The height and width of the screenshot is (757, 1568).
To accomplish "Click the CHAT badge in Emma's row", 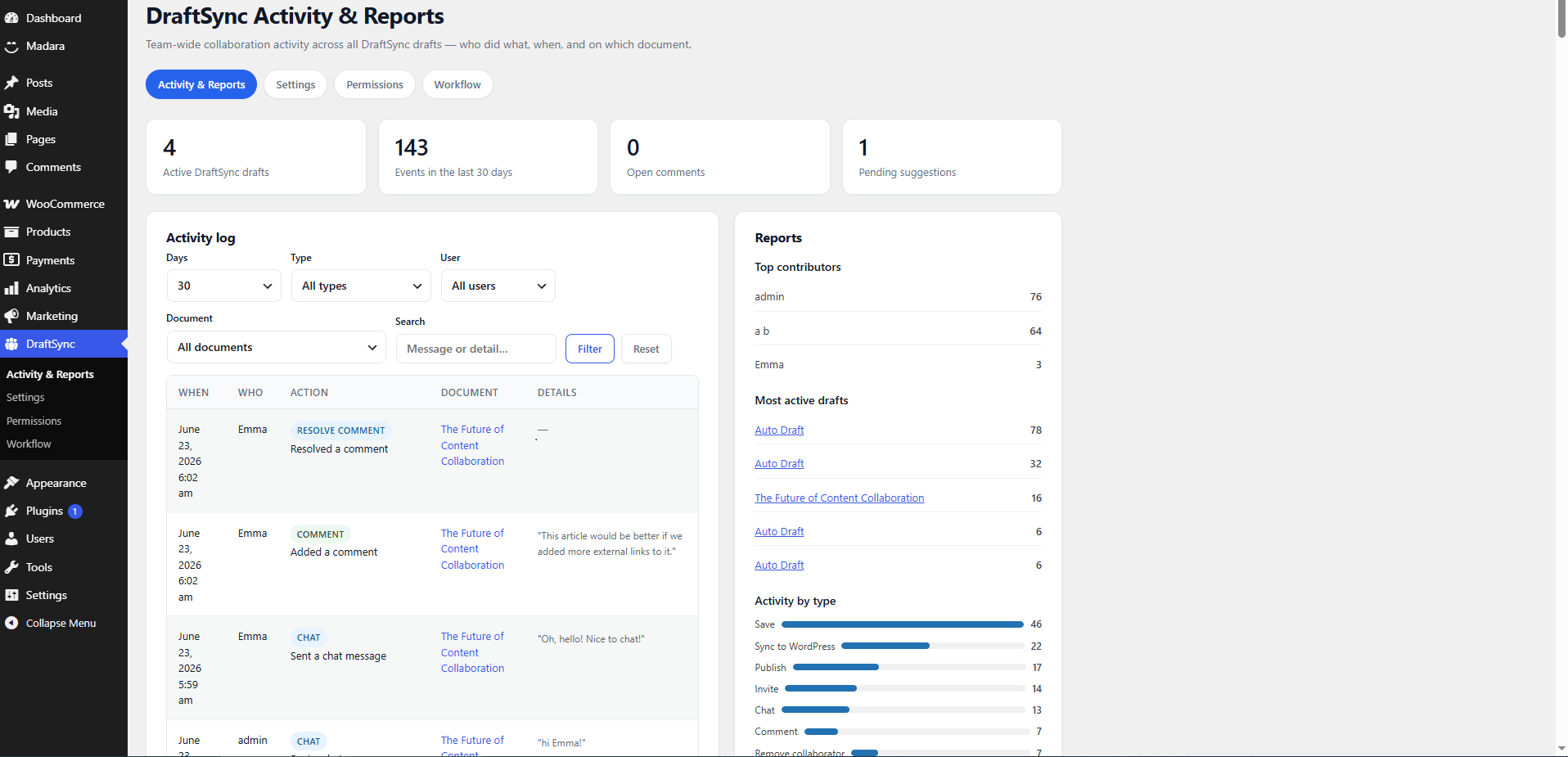I will pyautogui.click(x=309, y=638).
